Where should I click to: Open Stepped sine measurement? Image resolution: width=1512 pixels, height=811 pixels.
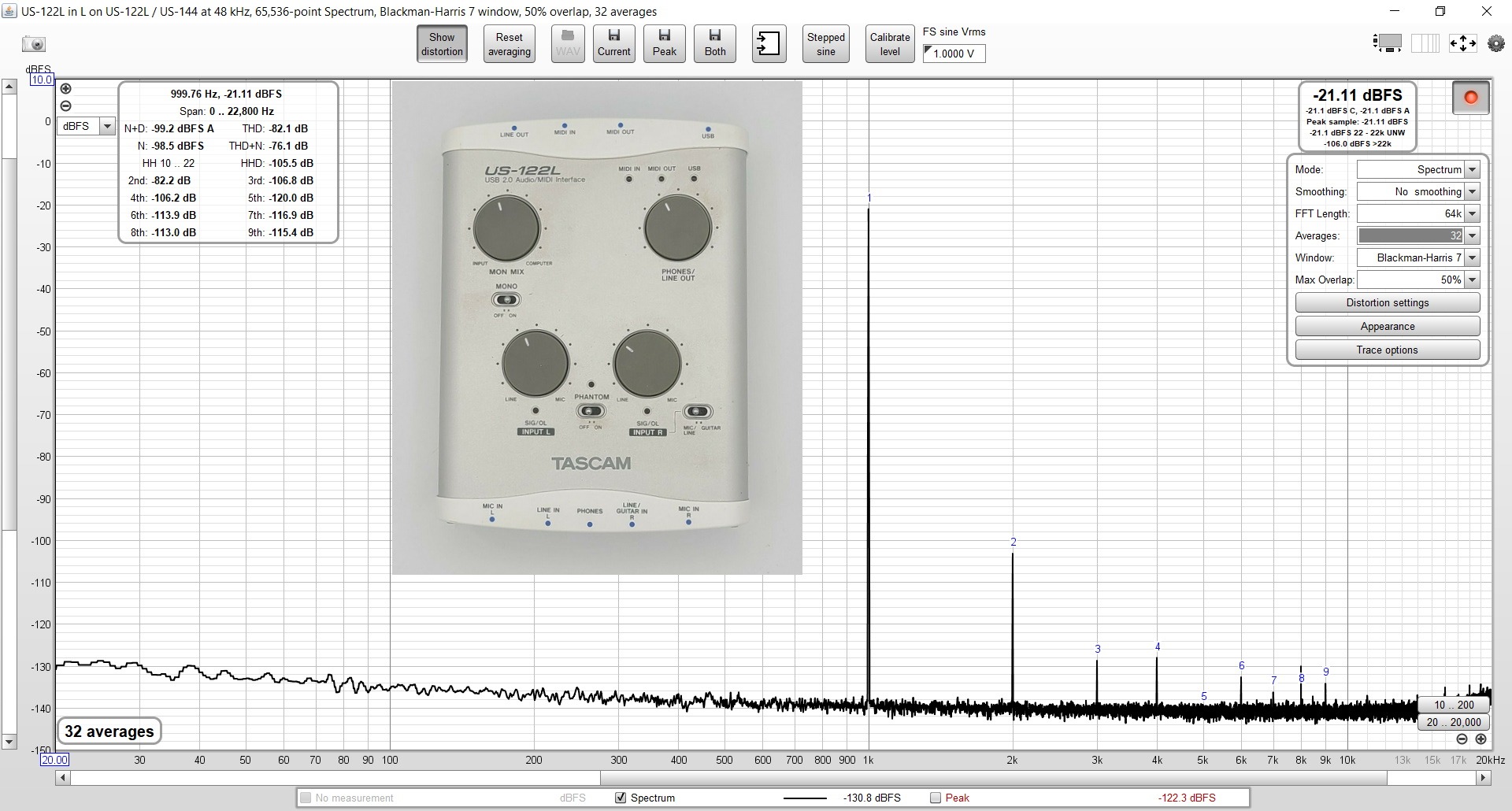826,44
